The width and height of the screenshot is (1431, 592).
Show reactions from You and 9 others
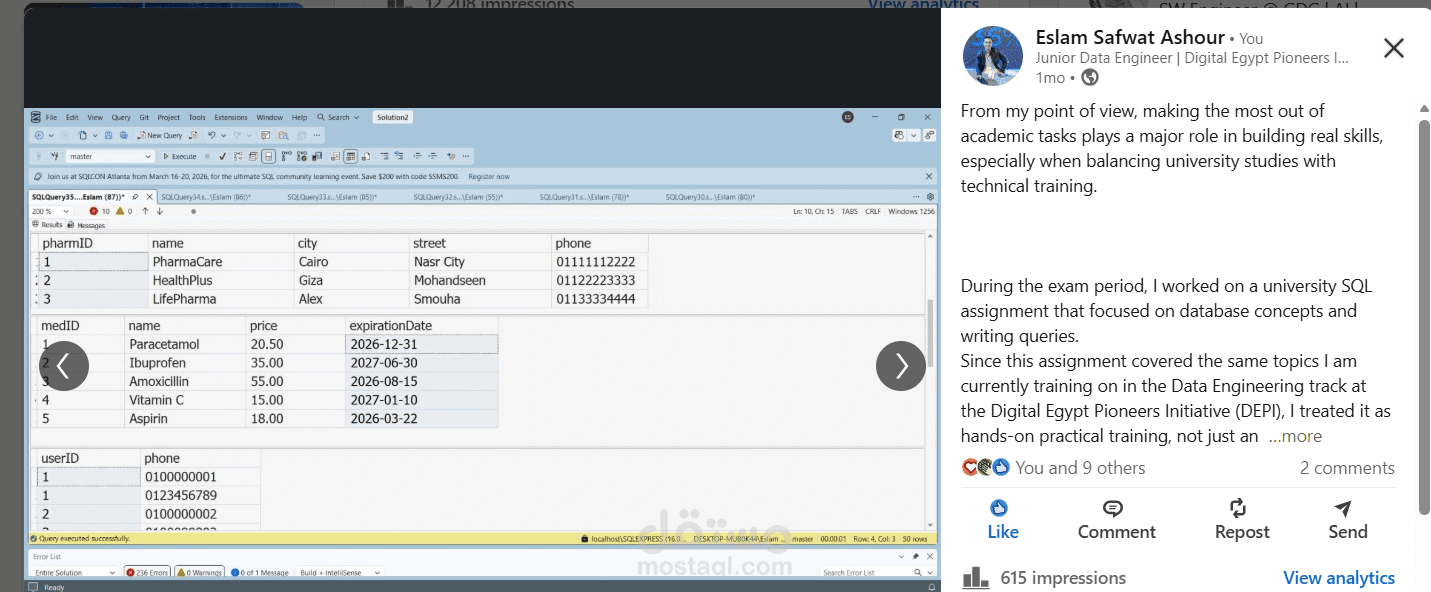[1054, 468]
